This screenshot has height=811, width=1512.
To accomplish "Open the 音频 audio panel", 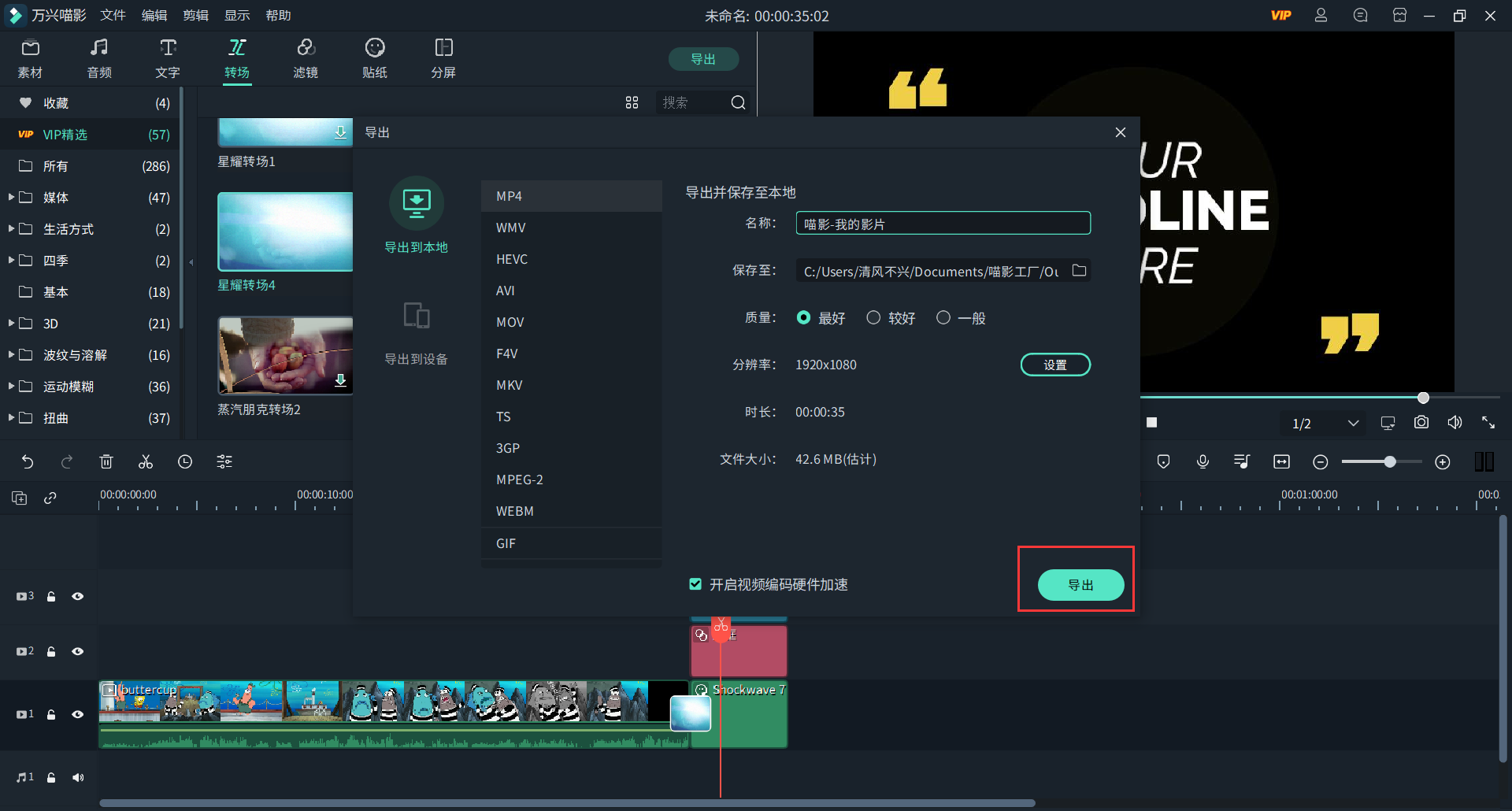I will (x=98, y=57).
